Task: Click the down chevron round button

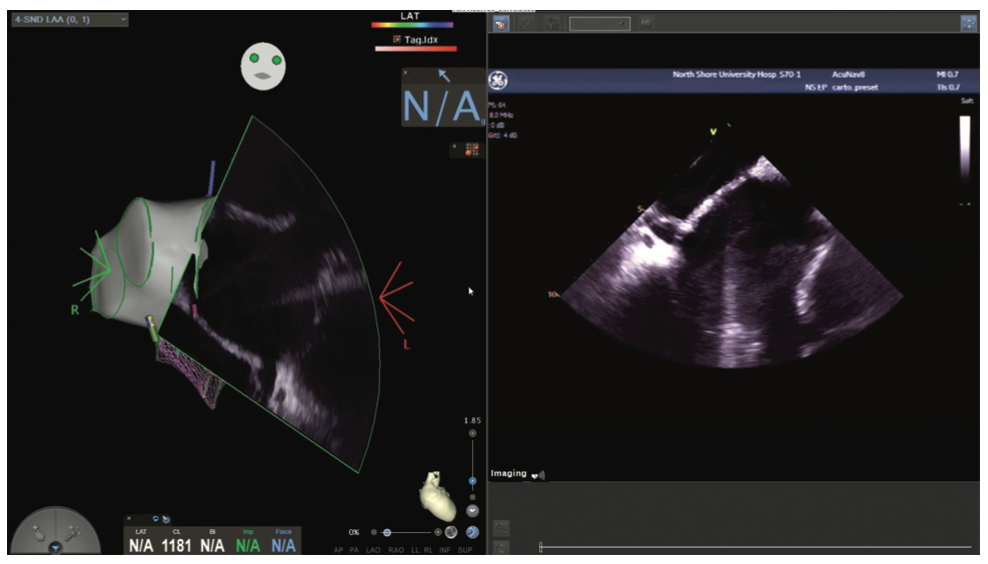Action: (472, 510)
